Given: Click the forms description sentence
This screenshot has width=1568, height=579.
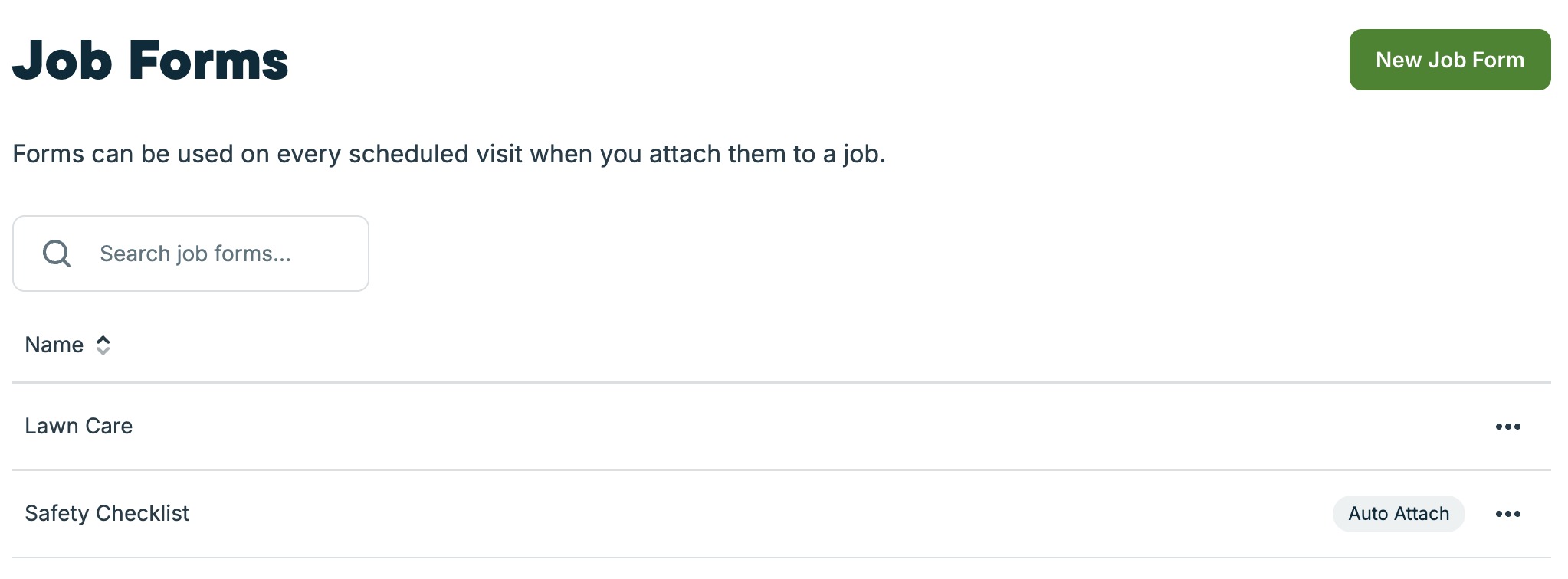Looking at the screenshot, I should (449, 154).
